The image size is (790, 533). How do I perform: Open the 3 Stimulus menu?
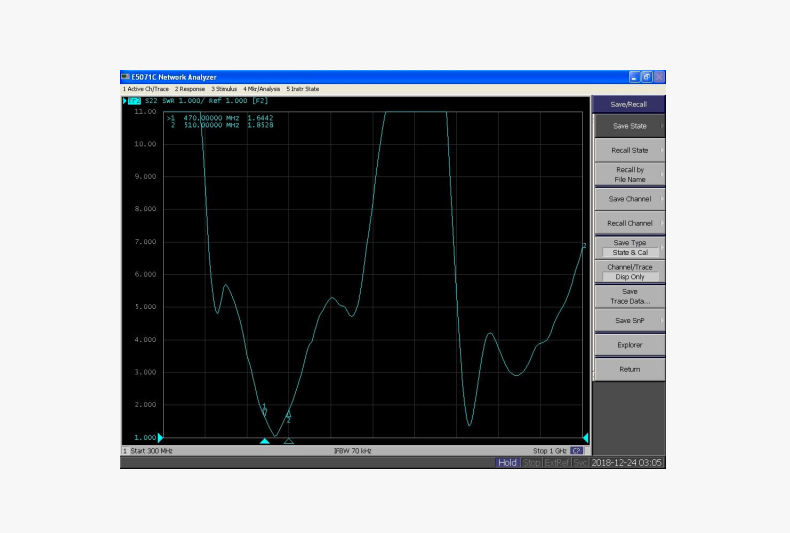tap(224, 89)
